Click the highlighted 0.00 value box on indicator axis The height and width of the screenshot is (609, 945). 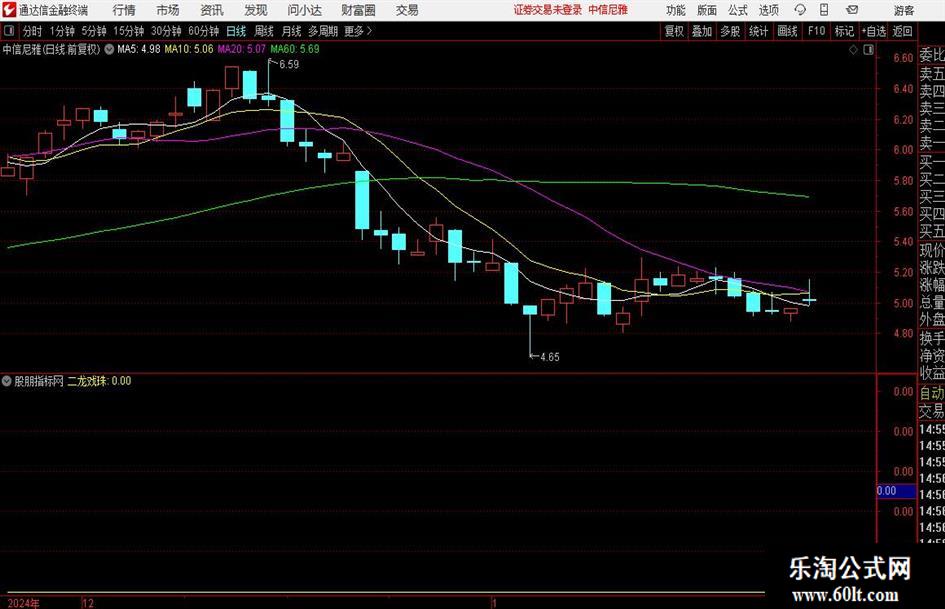896,491
